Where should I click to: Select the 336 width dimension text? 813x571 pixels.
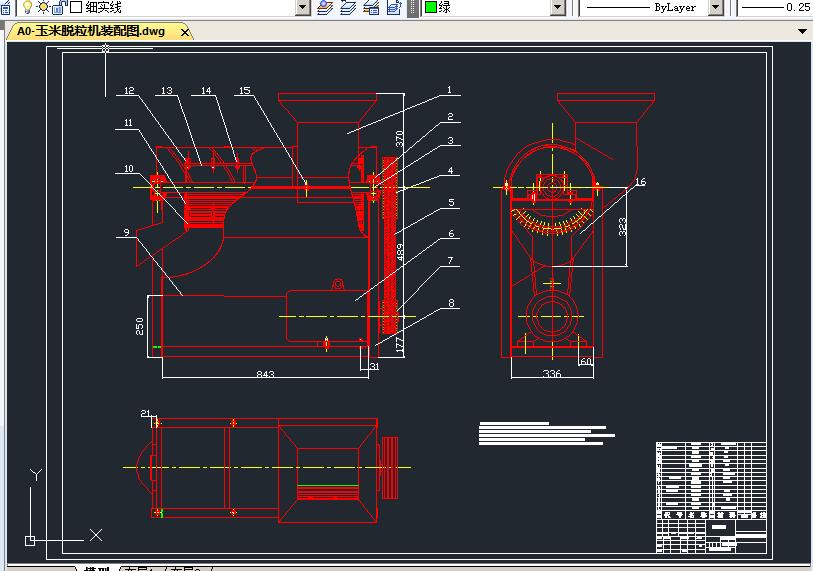tap(552, 373)
